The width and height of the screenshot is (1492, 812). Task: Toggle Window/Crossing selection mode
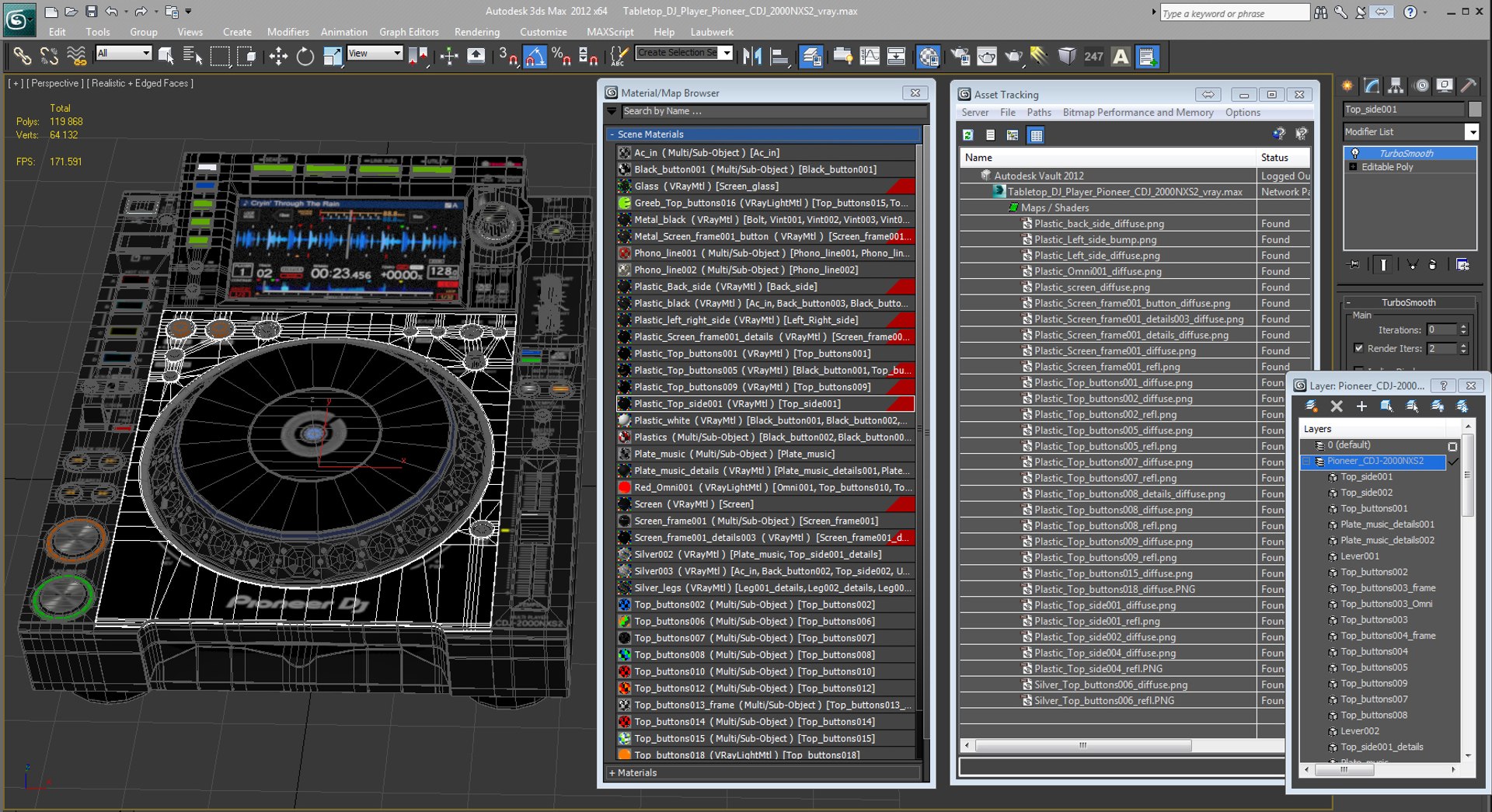click(x=246, y=56)
